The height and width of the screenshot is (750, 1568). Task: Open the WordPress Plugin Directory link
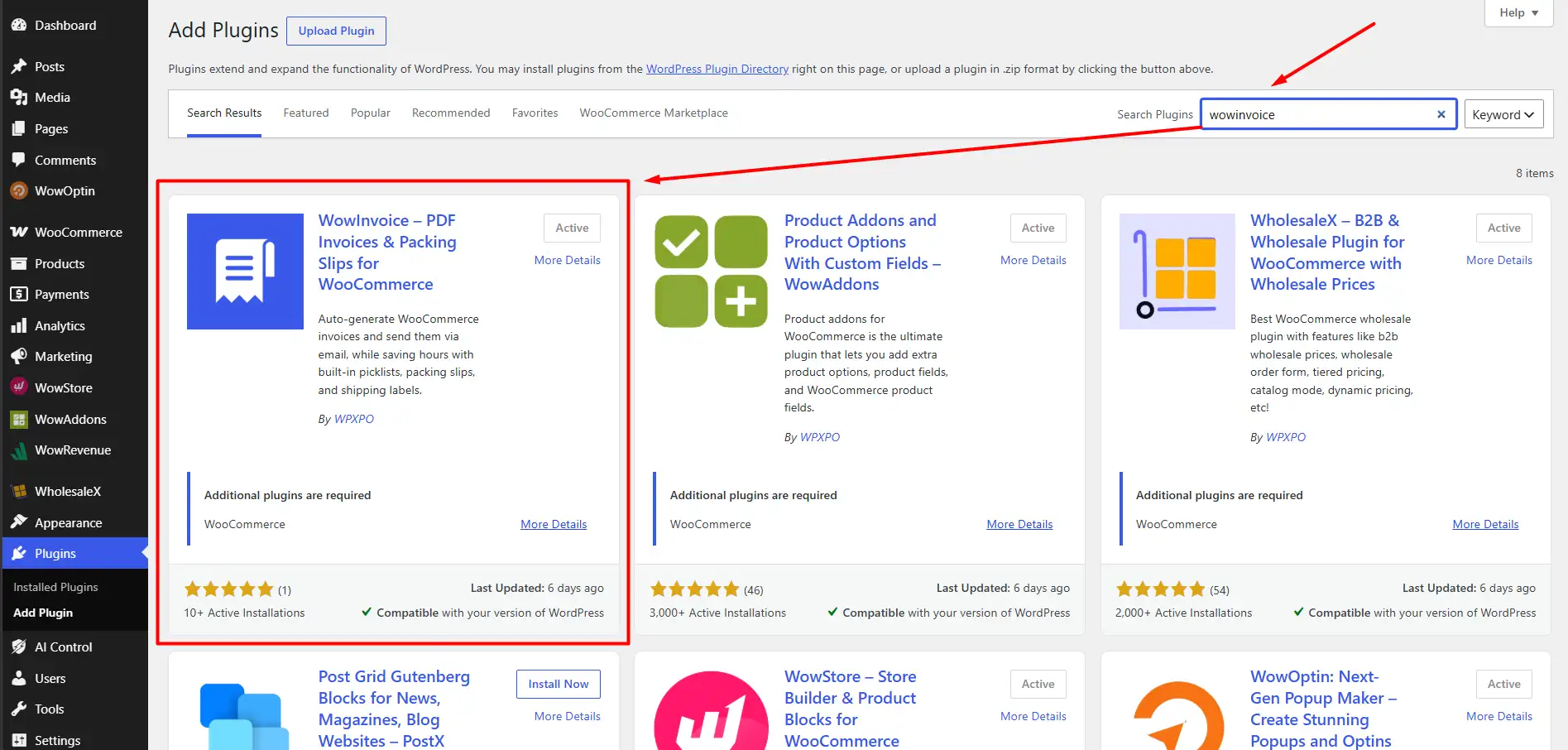pos(717,70)
